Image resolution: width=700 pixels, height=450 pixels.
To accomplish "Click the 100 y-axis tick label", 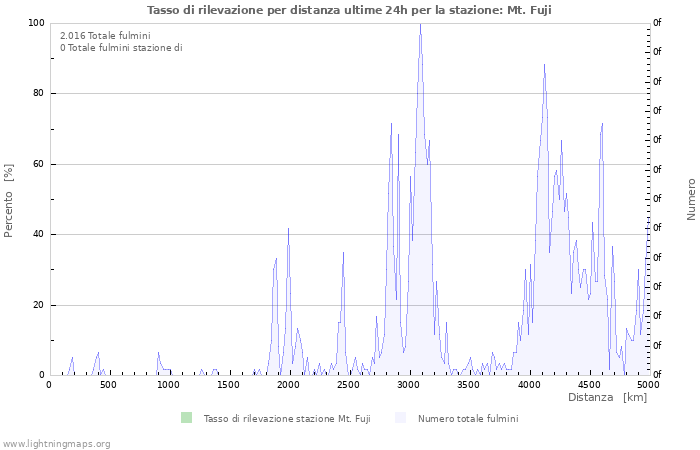I will [x=36, y=23].
